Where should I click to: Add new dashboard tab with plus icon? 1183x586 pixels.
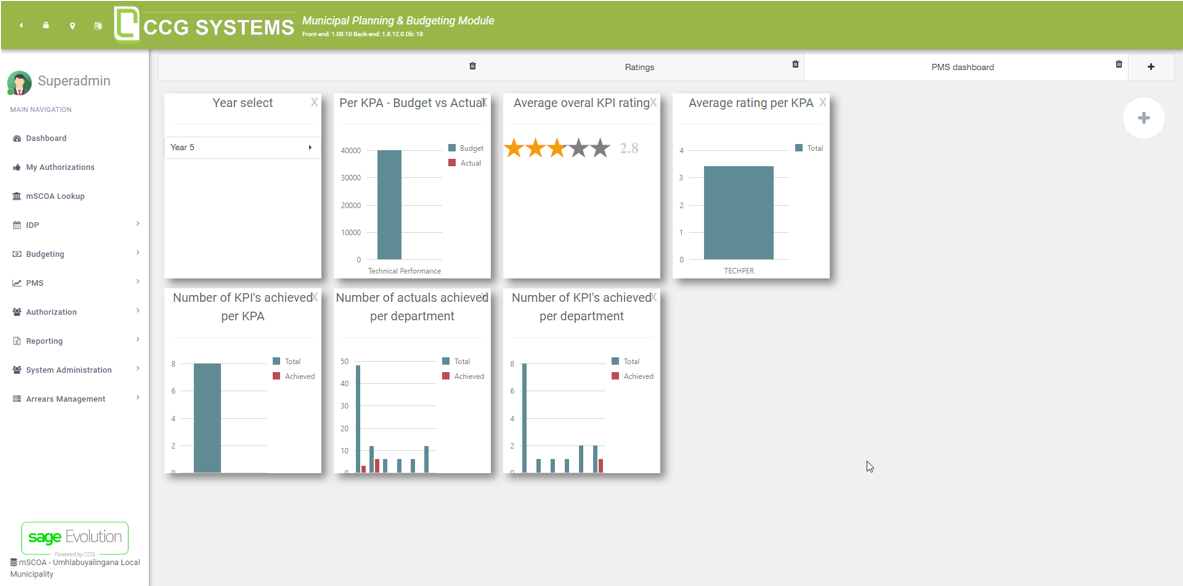pos(1151,67)
